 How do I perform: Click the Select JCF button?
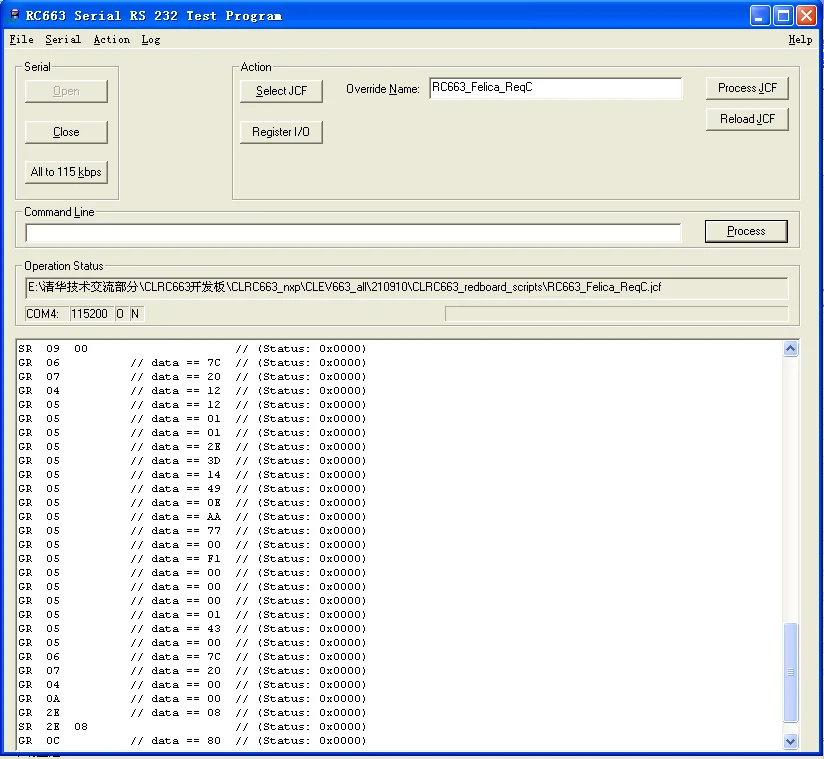click(x=281, y=91)
